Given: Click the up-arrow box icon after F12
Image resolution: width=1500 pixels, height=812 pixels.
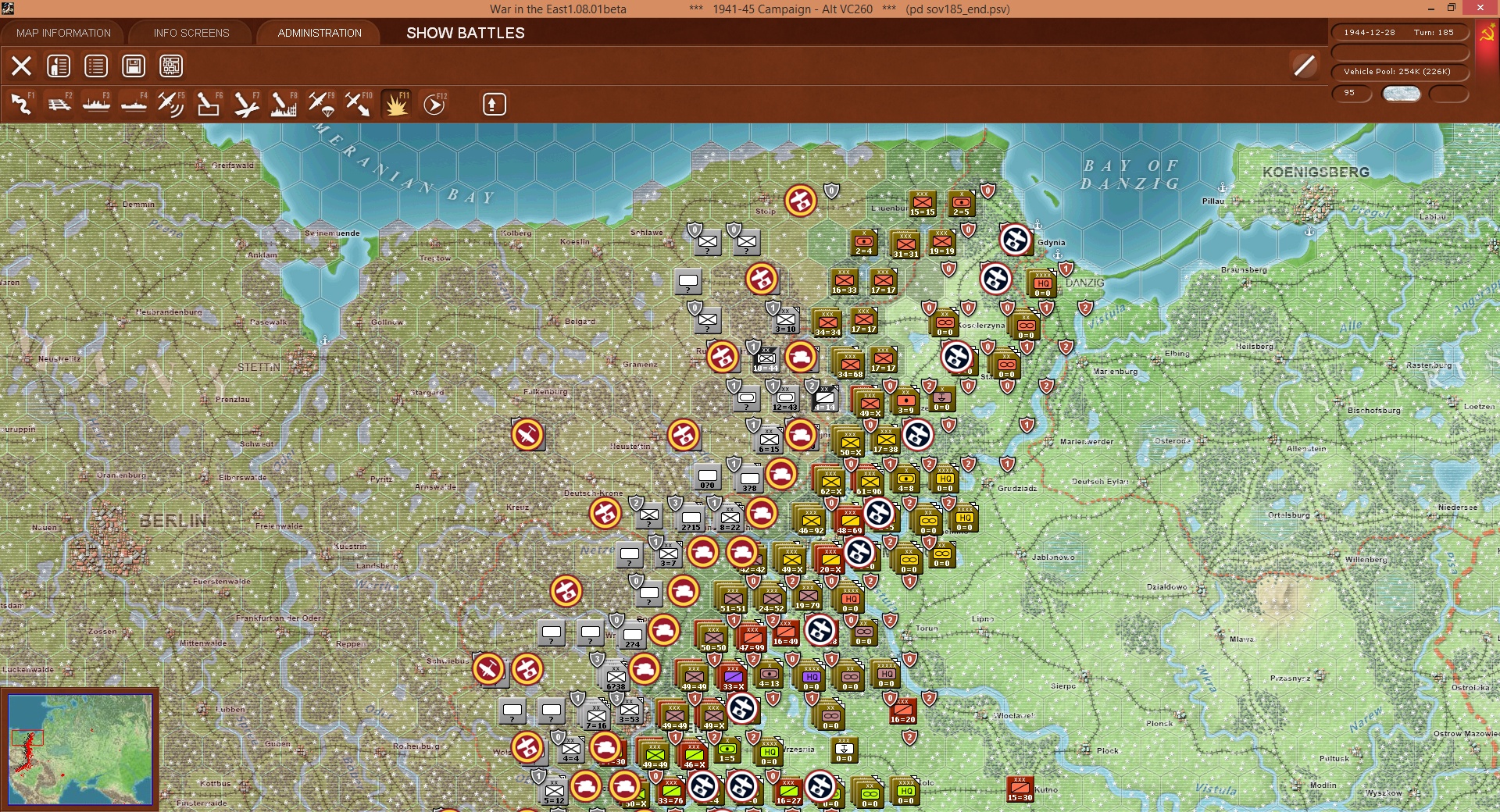Looking at the screenshot, I should 494,104.
